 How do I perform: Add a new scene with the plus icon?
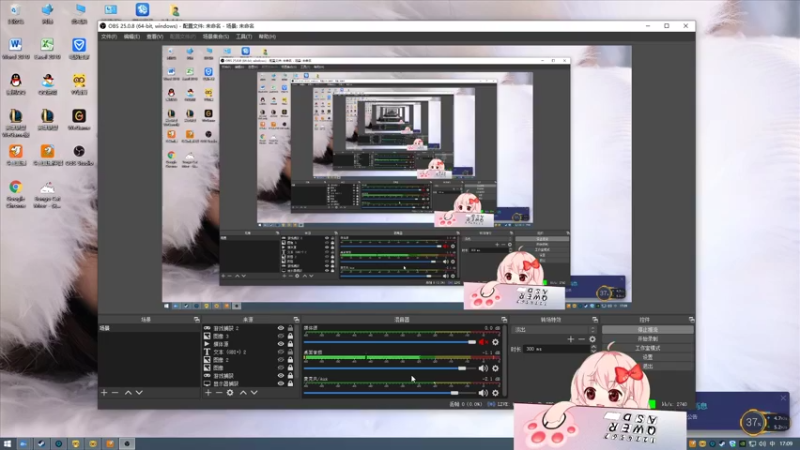pyautogui.click(x=104, y=393)
